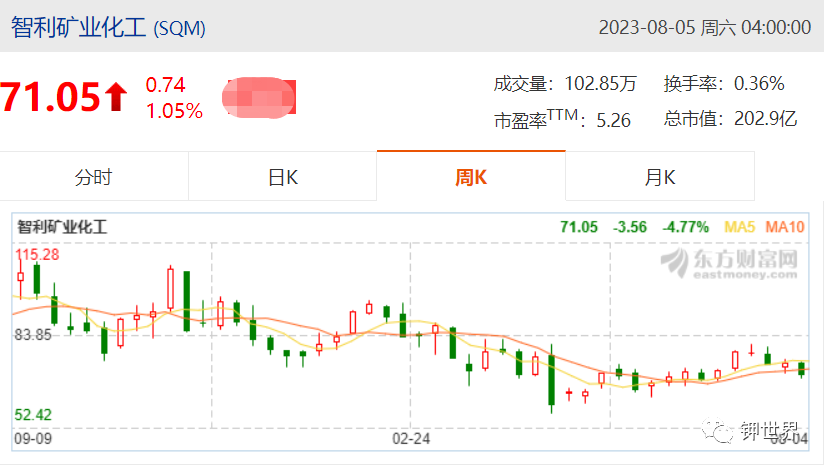Click the 52.42 low price label
The width and height of the screenshot is (826, 467).
[x=33, y=415]
